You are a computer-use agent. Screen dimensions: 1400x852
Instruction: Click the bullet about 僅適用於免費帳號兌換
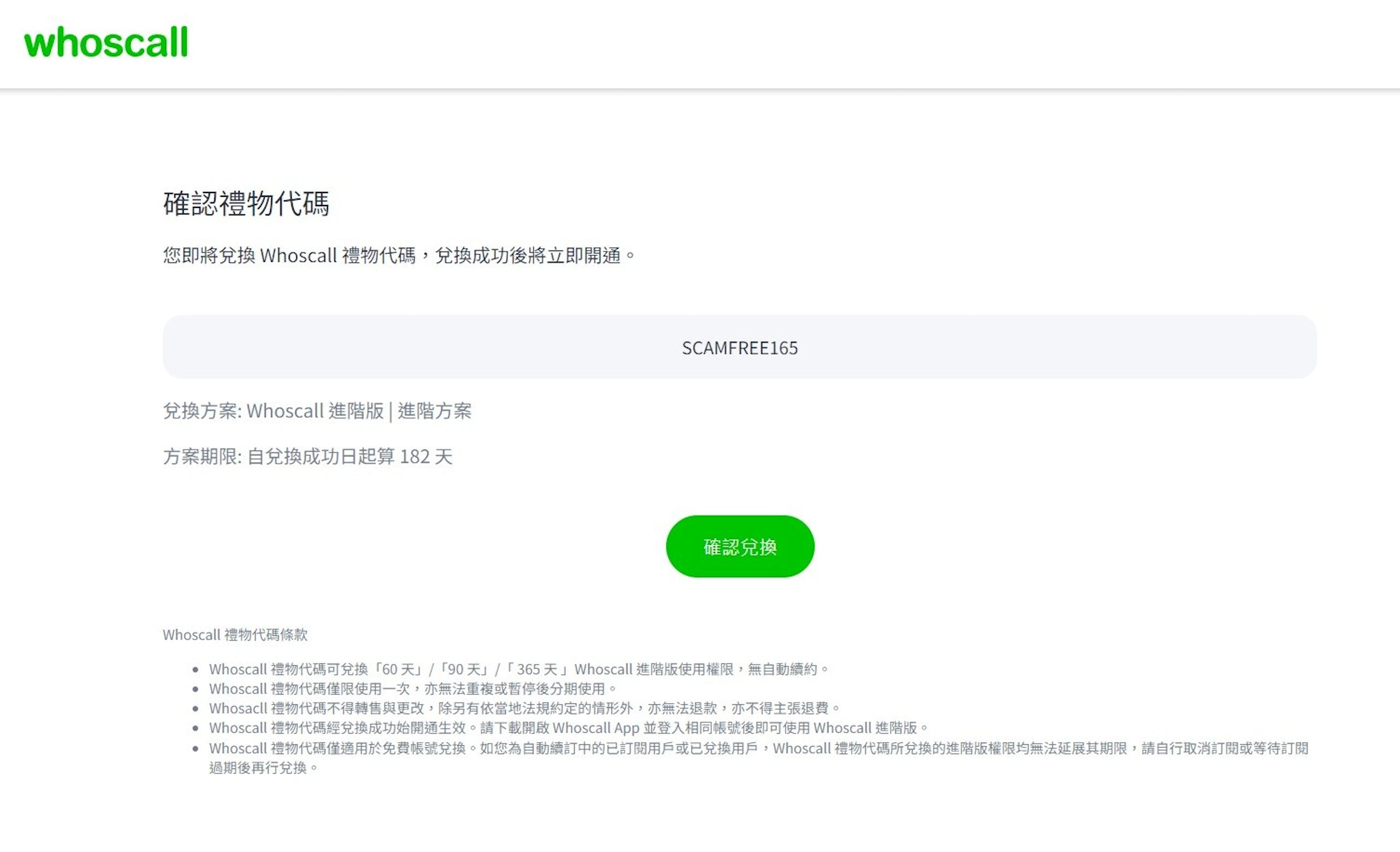click(759, 758)
